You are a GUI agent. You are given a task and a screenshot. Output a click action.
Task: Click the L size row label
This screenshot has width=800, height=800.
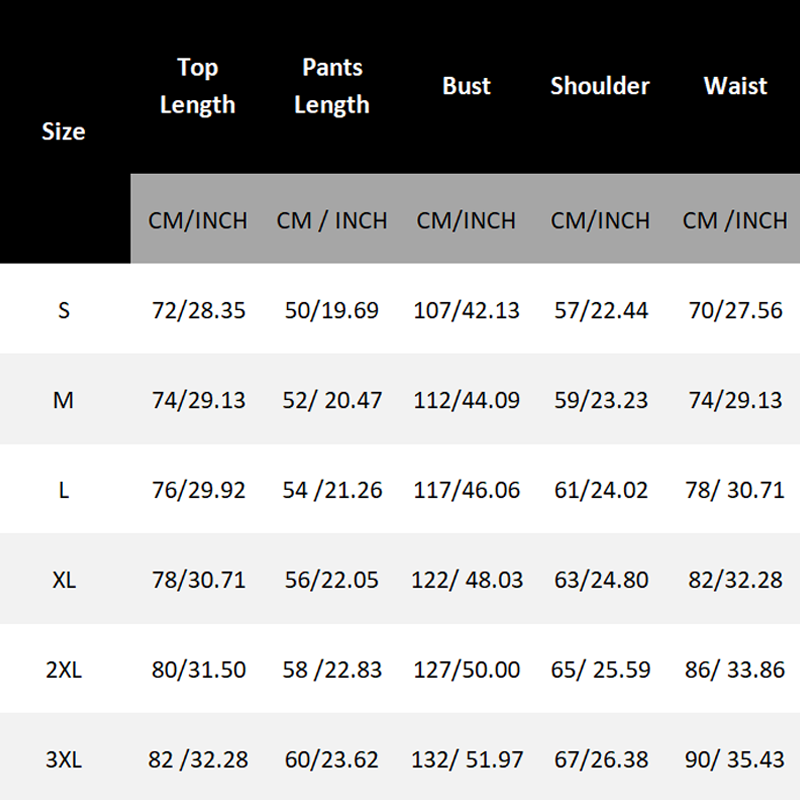pos(64,491)
